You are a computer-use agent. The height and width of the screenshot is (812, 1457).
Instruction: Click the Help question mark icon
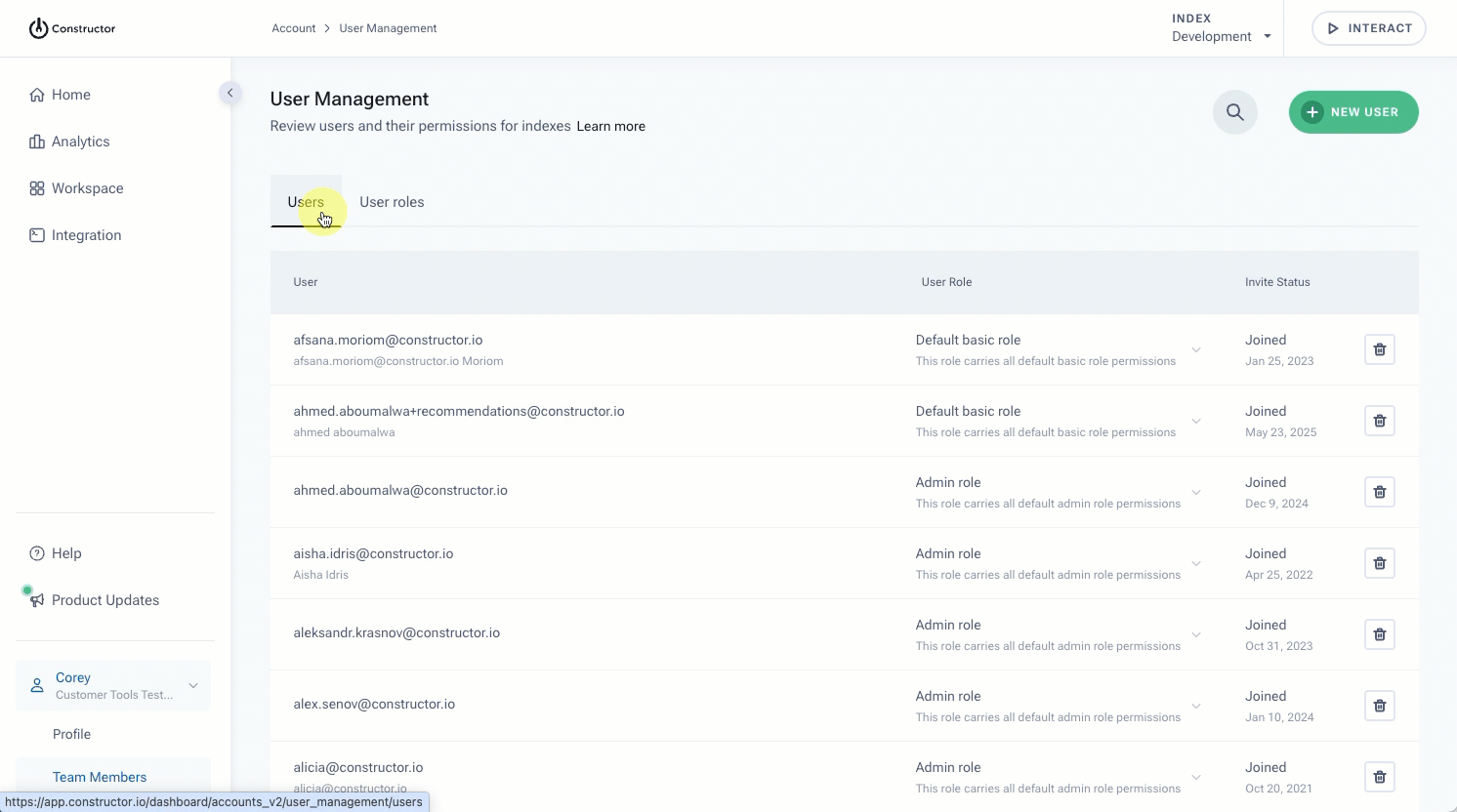[x=37, y=553]
